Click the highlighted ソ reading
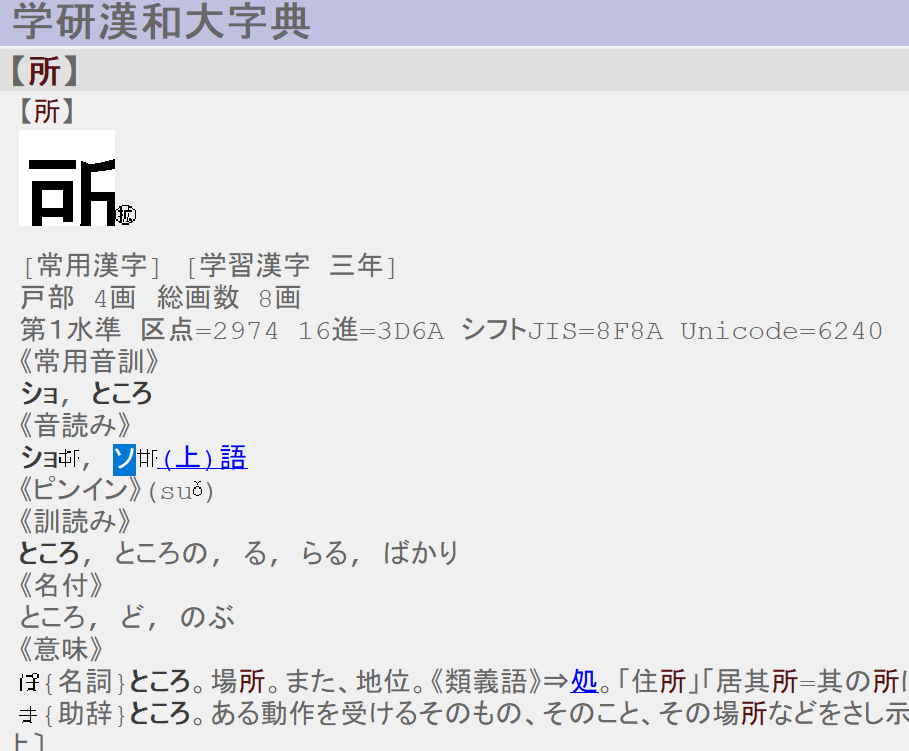Screen dimensions: 909x751 [x=124, y=459]
